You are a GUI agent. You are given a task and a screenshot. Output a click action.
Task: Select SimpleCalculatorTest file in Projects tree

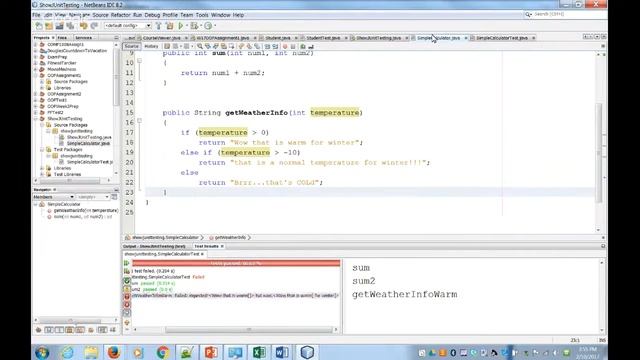(90, 162)
